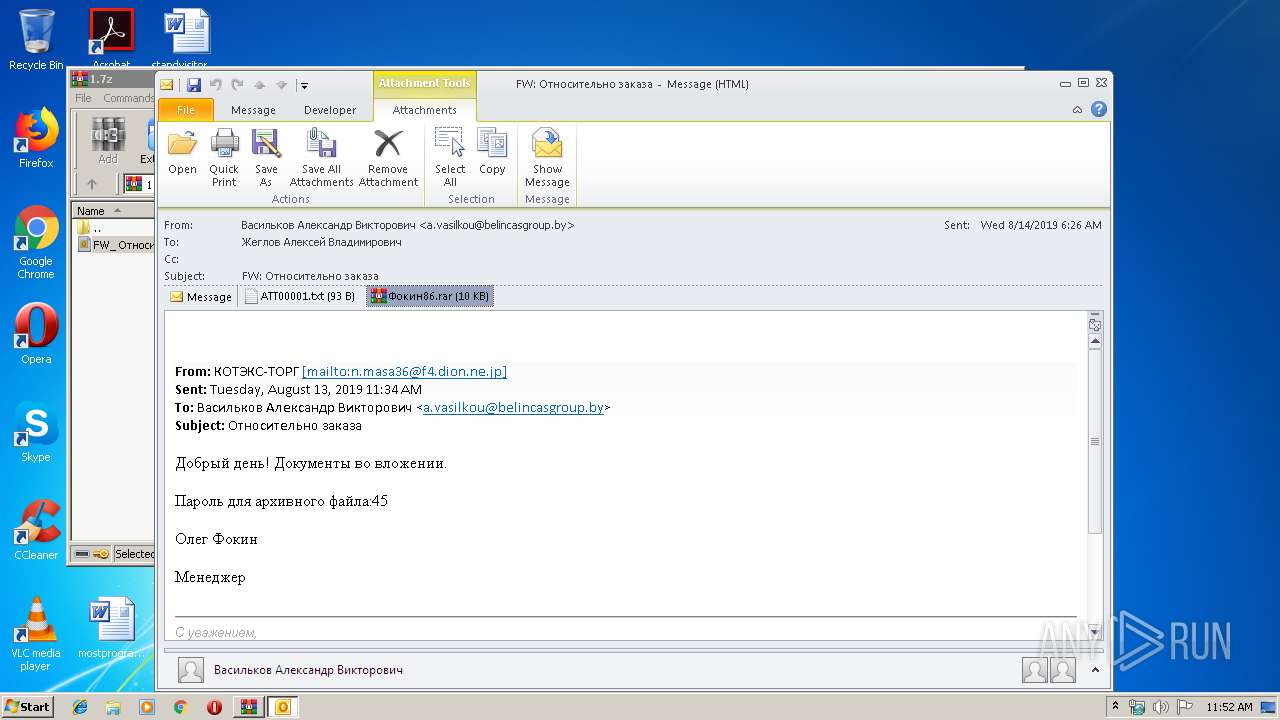Viewport: 1280px width, 720px height.
Task: Click the message body vertical scrollbar thumb
Action: tap(1095, 441)
